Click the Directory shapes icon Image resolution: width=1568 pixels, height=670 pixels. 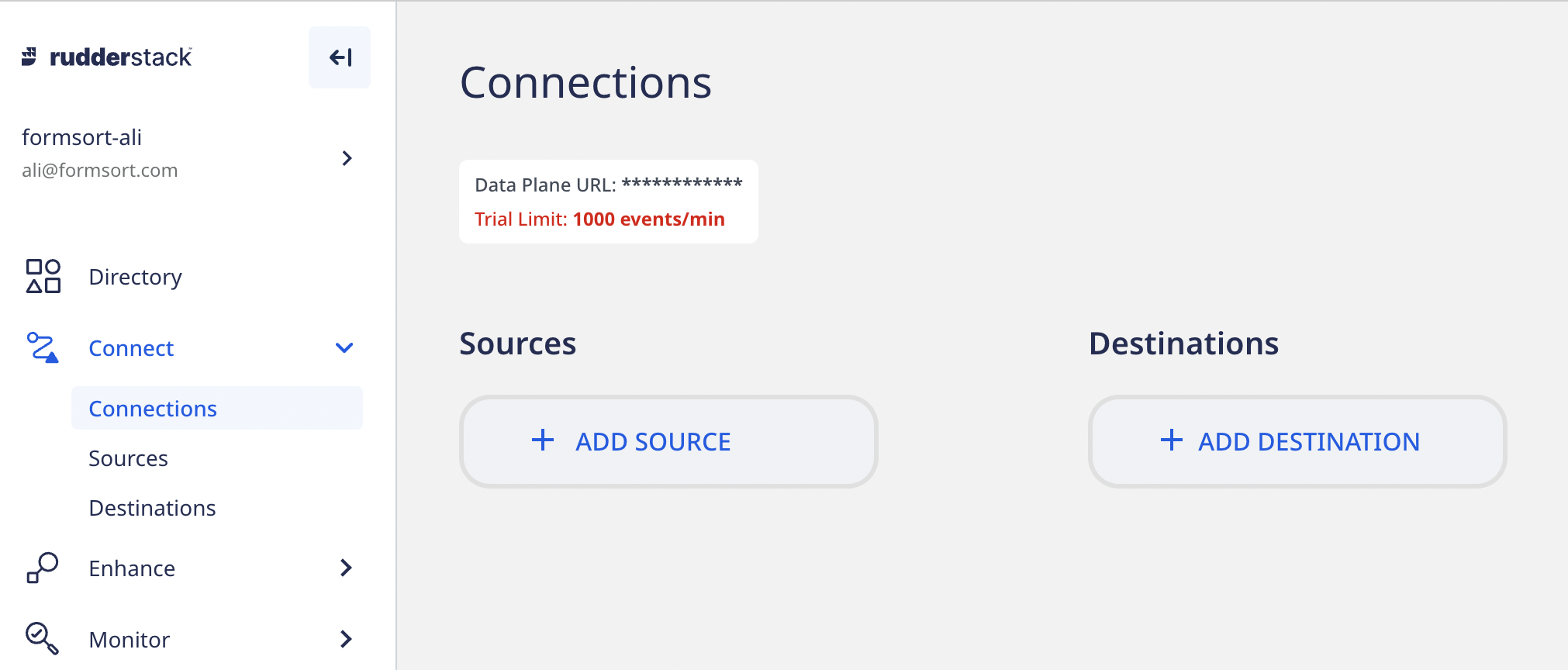[x=43, y=276]
